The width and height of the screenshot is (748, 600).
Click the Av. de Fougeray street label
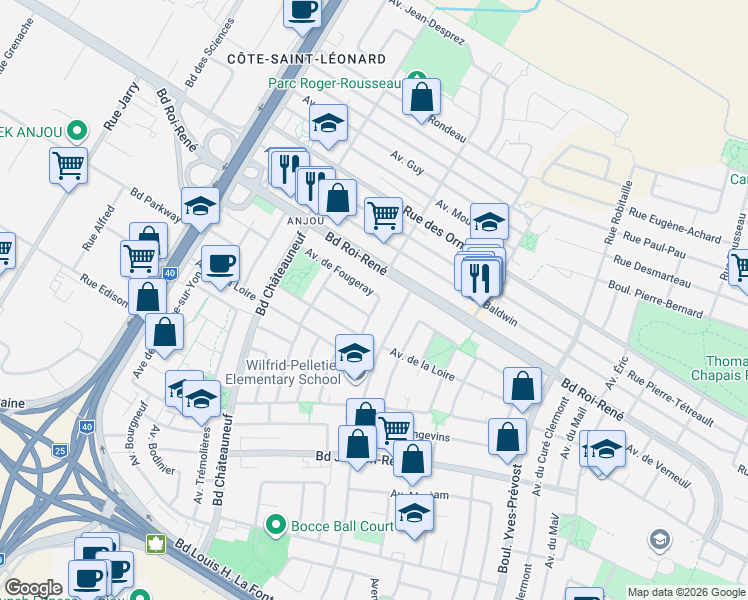[339, 272]
